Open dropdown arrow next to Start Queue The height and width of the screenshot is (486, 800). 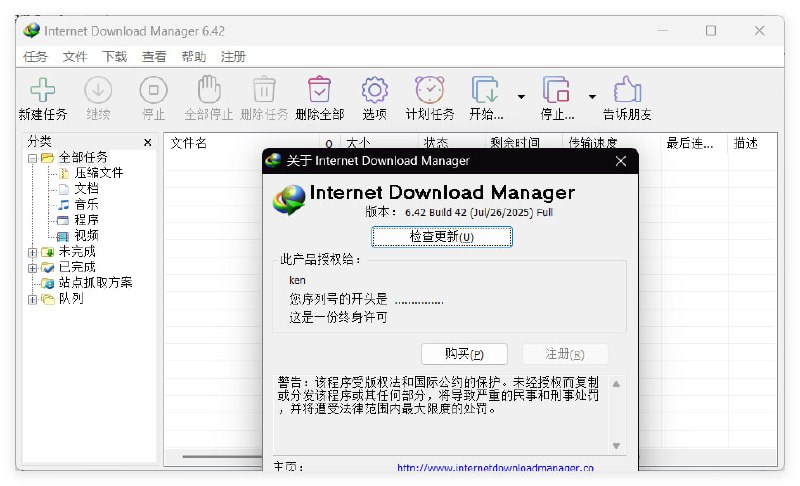pos(521,96)
